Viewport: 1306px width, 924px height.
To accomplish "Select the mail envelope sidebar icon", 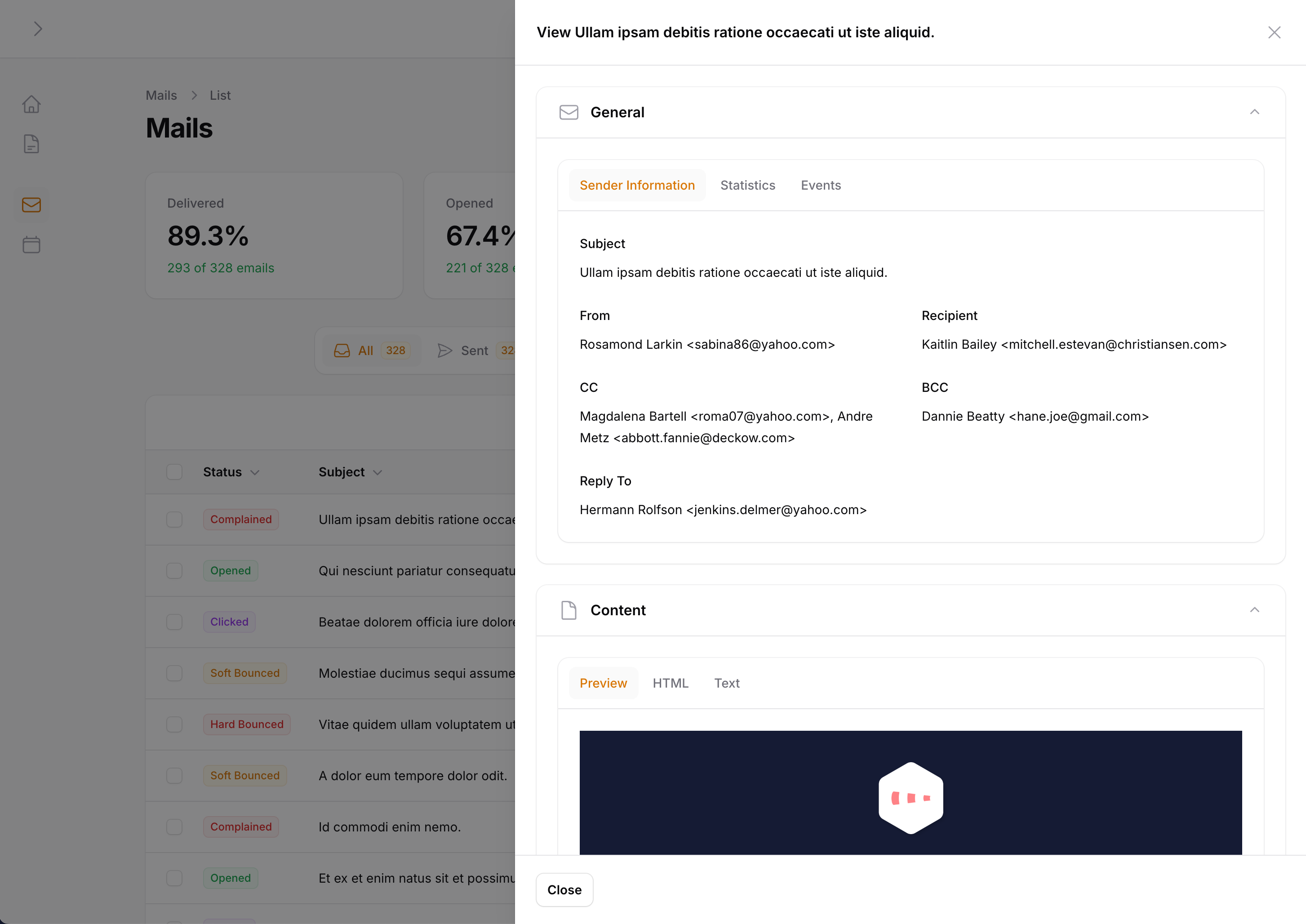I will (31, 205).
